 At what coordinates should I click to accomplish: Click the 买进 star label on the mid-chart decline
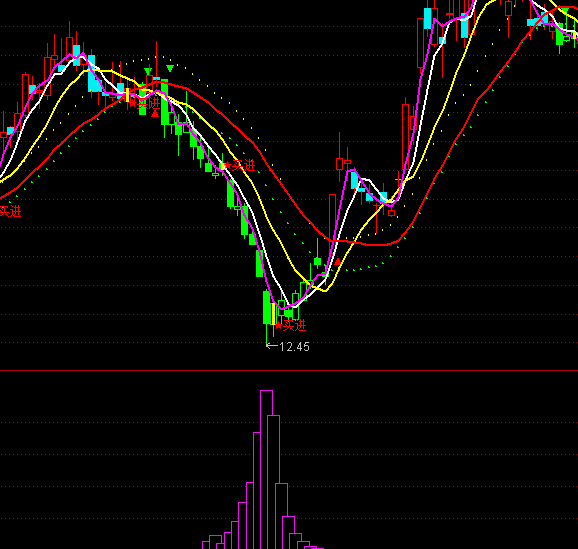(239, 166)
